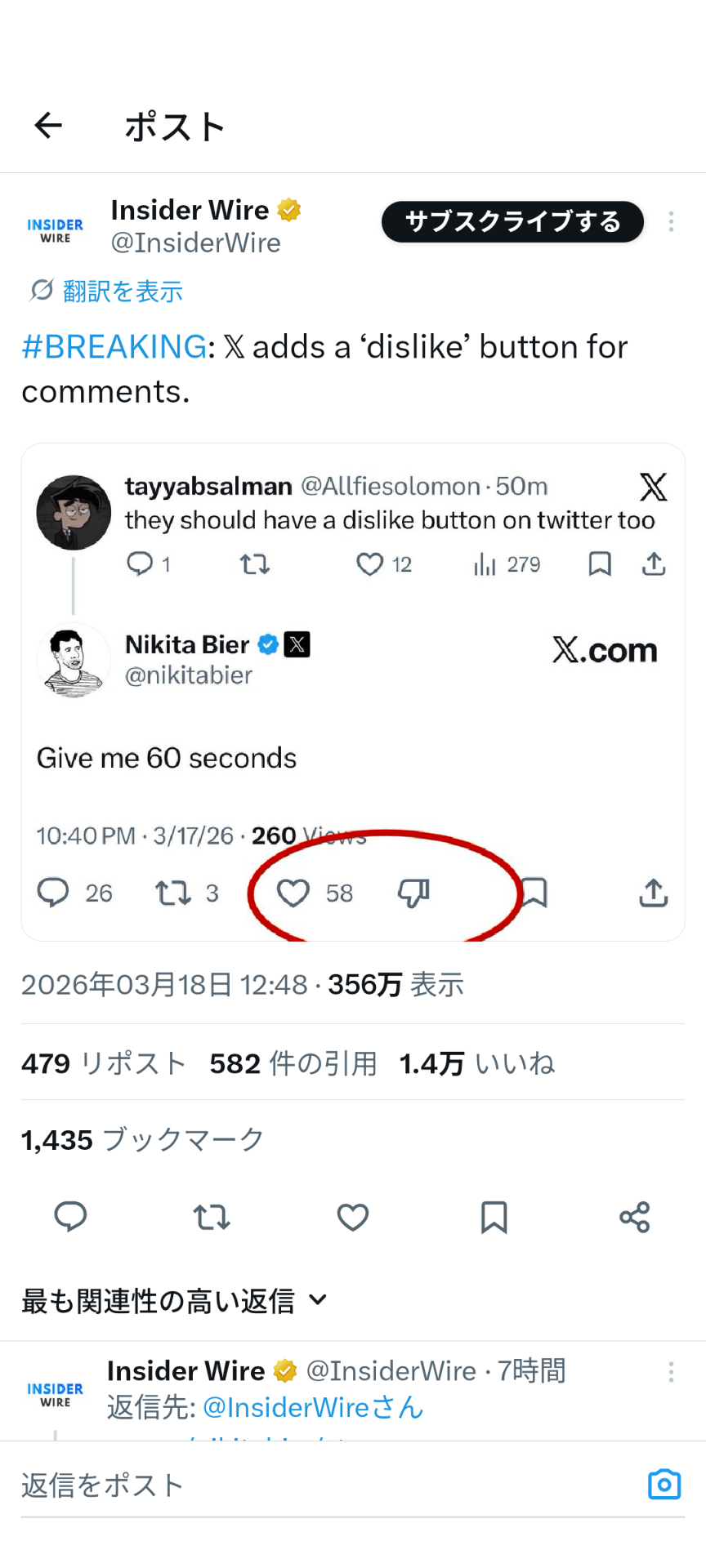The image size is (706, 1568).
Task: Open @InsiderWireさん mention in reply
Action: pos(313,1407)
